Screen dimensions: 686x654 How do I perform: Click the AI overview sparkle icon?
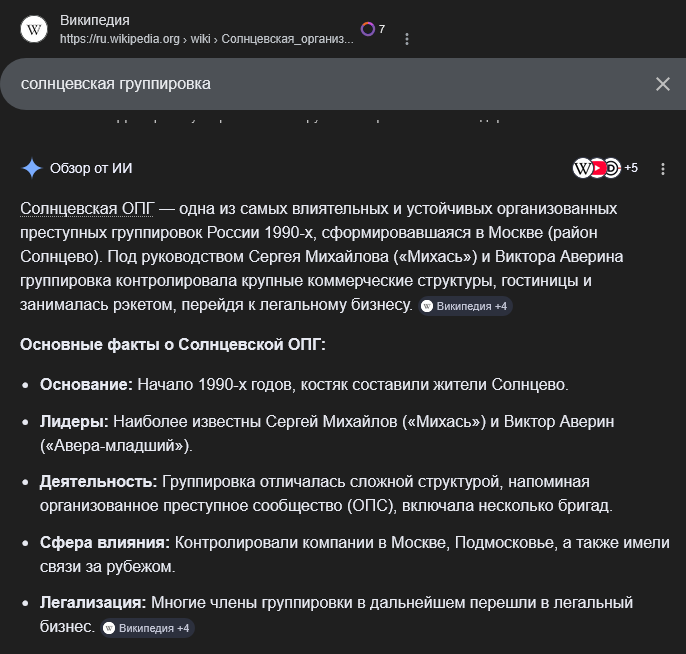(x=32, y=168)
